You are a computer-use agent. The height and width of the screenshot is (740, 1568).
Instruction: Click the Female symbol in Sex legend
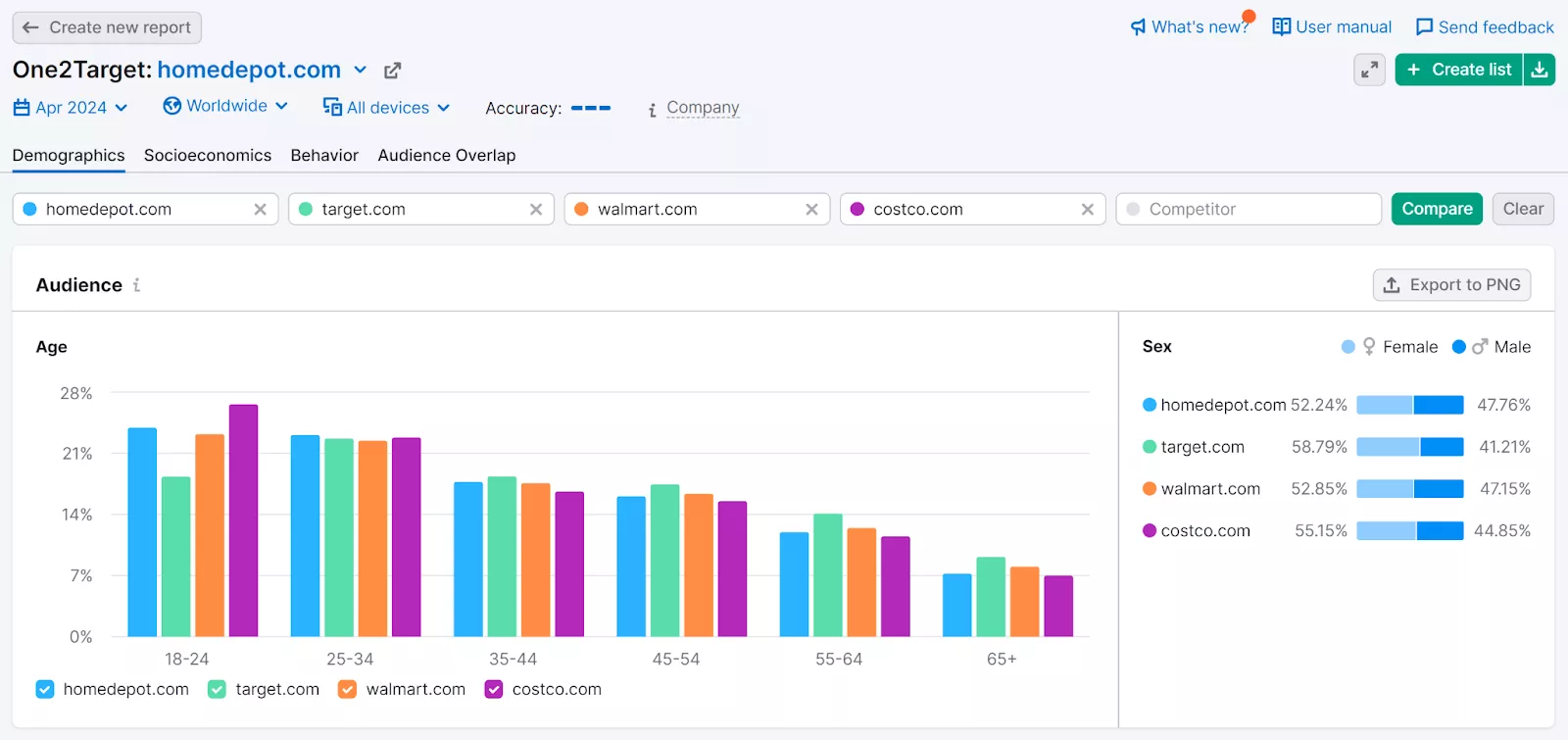[1369, 347]
